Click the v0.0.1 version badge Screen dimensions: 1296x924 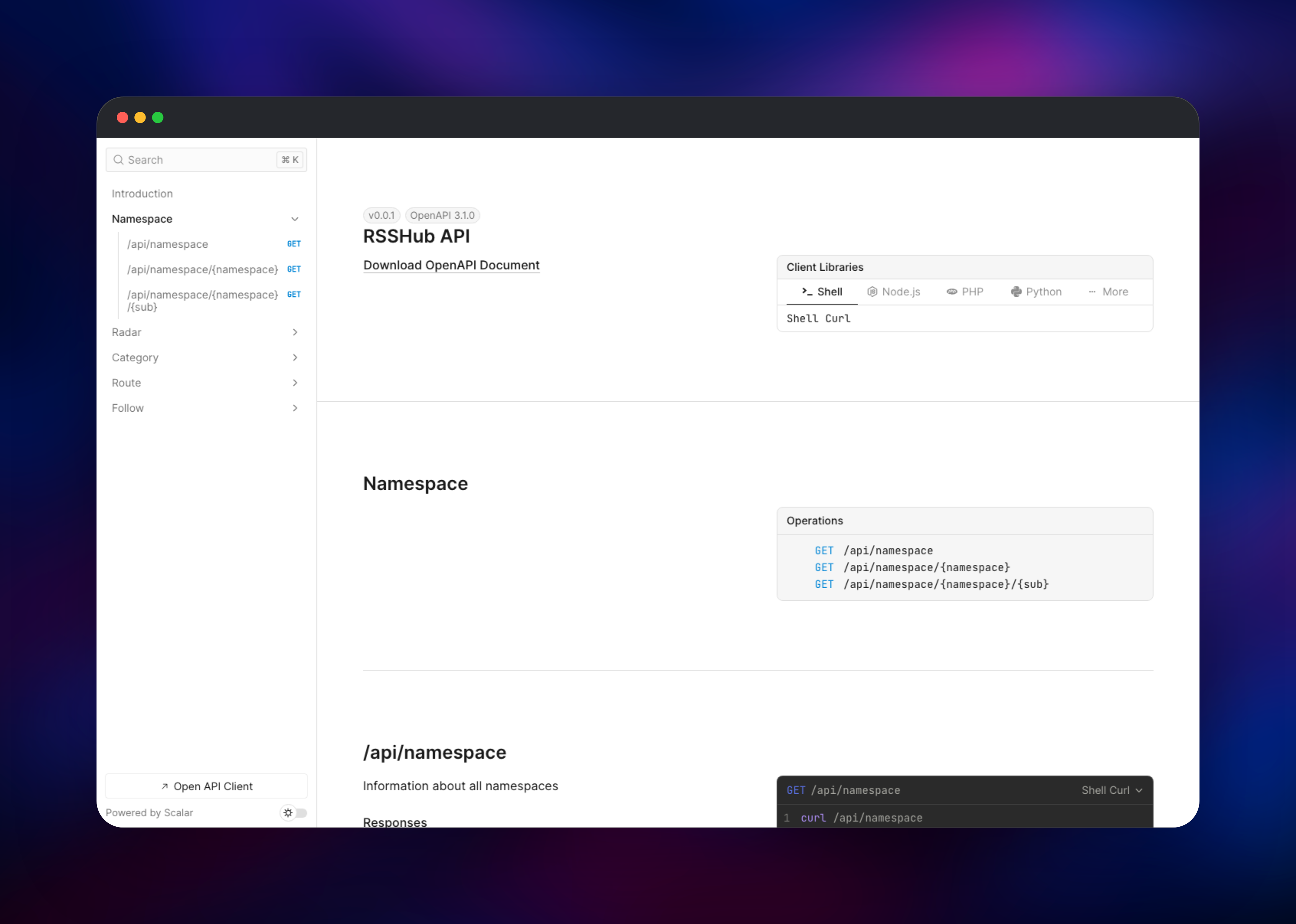[x=381, y=215]
